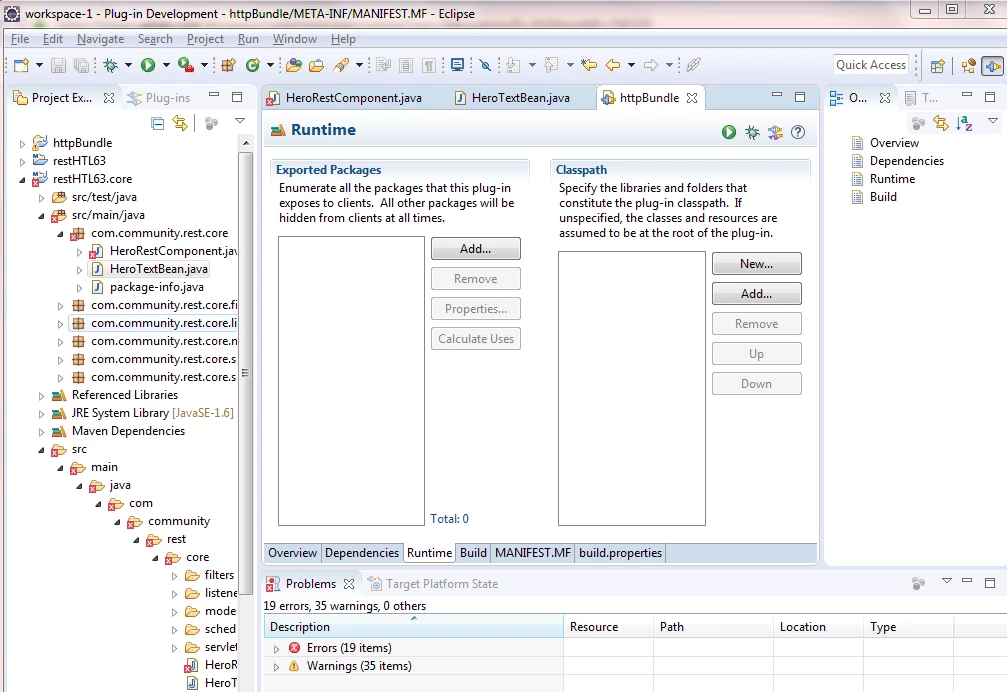Click the Project Explorer scrollbar up arrow
Image resolution: width=1007 pixels, height=692 pixels.
(x=245, y=143)
